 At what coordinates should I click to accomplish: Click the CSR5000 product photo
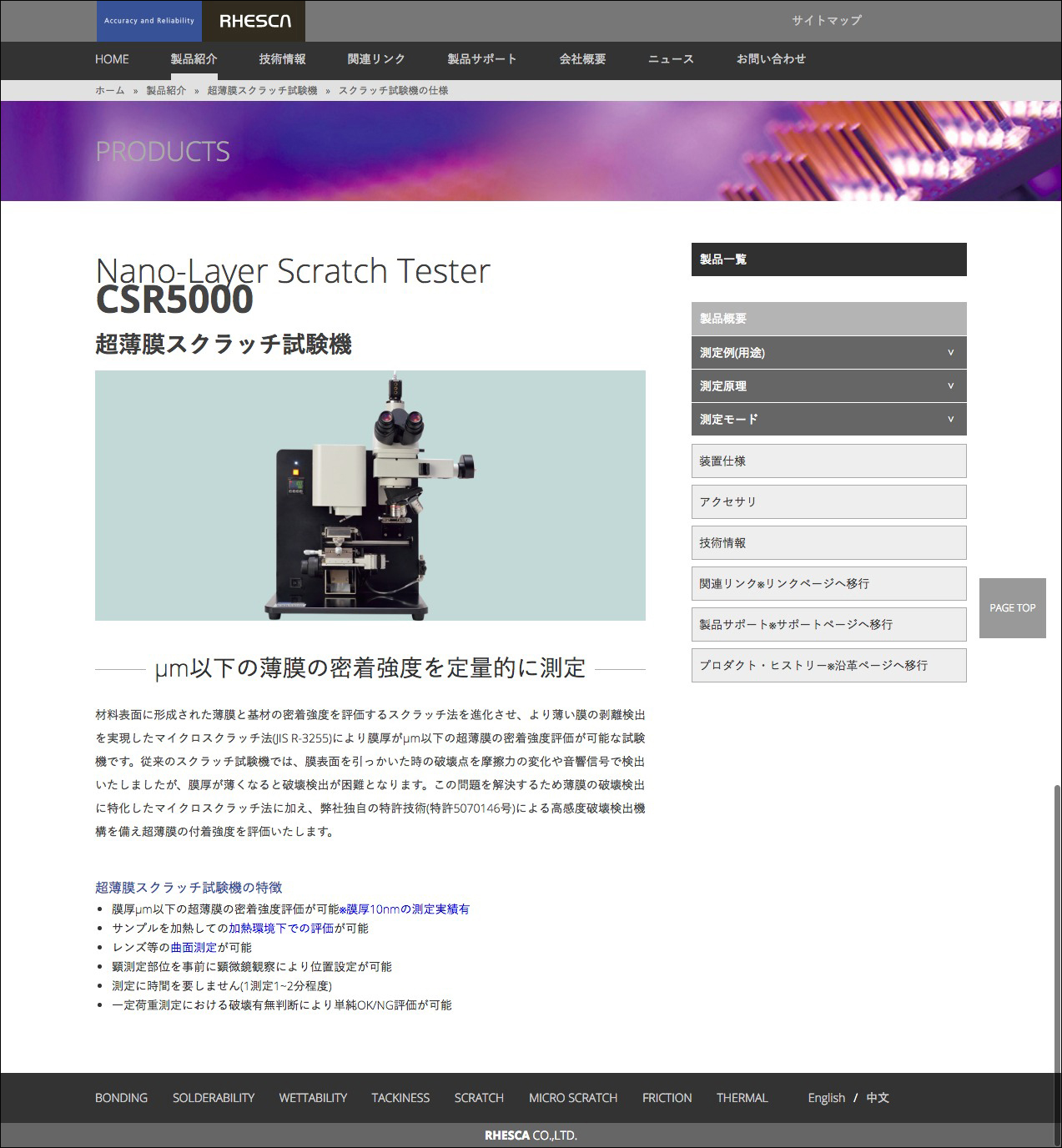click(x=370, y=496)
